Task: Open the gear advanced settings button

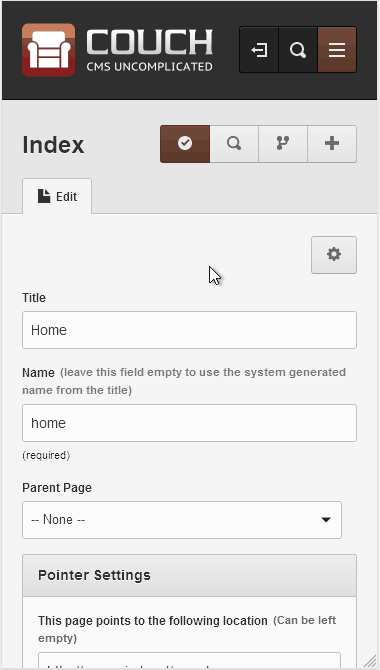Action: (334, 255)
